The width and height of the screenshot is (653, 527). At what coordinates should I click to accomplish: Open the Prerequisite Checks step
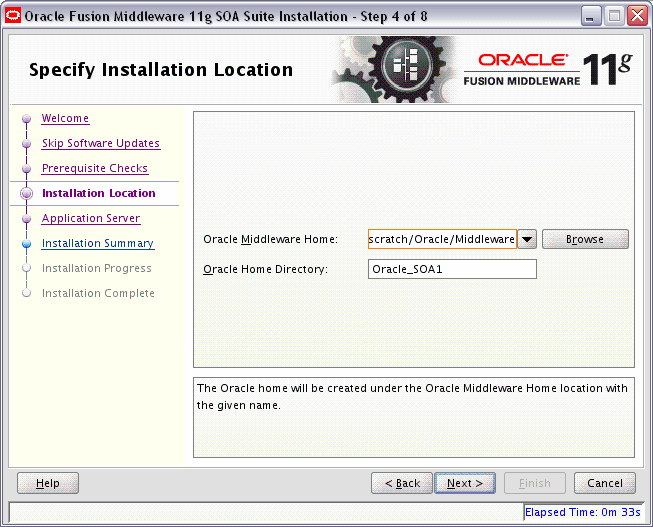pos(95,168)
